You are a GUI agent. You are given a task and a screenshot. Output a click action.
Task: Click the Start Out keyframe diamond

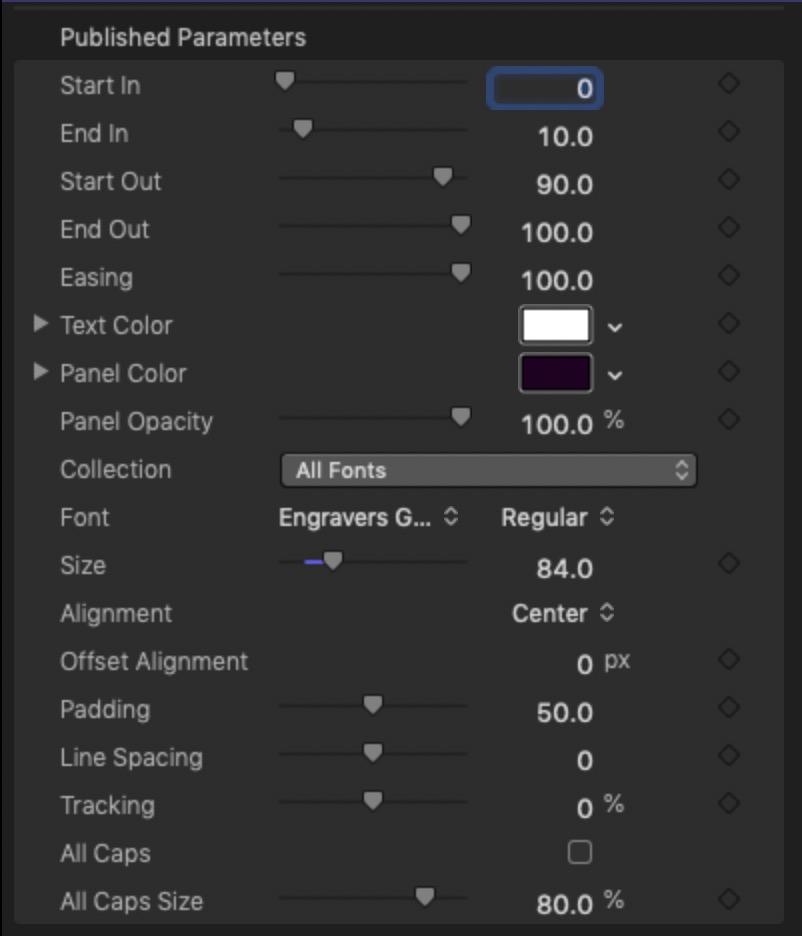pos(729,179)
